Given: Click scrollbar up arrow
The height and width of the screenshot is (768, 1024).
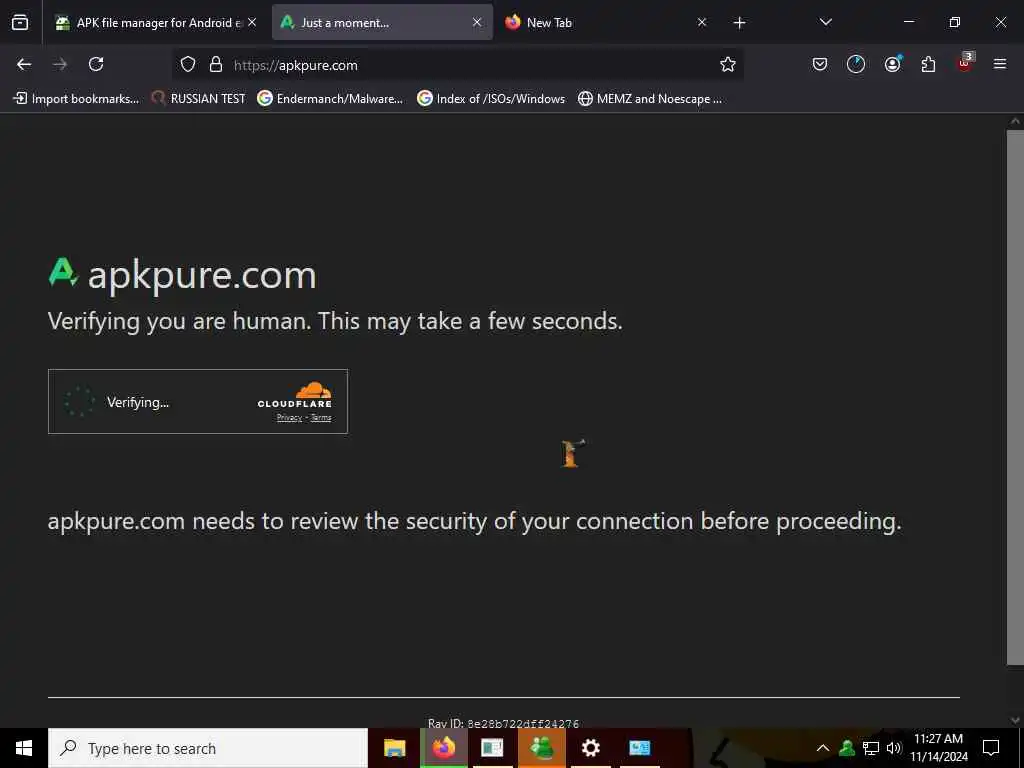Looking at the screenshot, I should (x=1015, y=121).
